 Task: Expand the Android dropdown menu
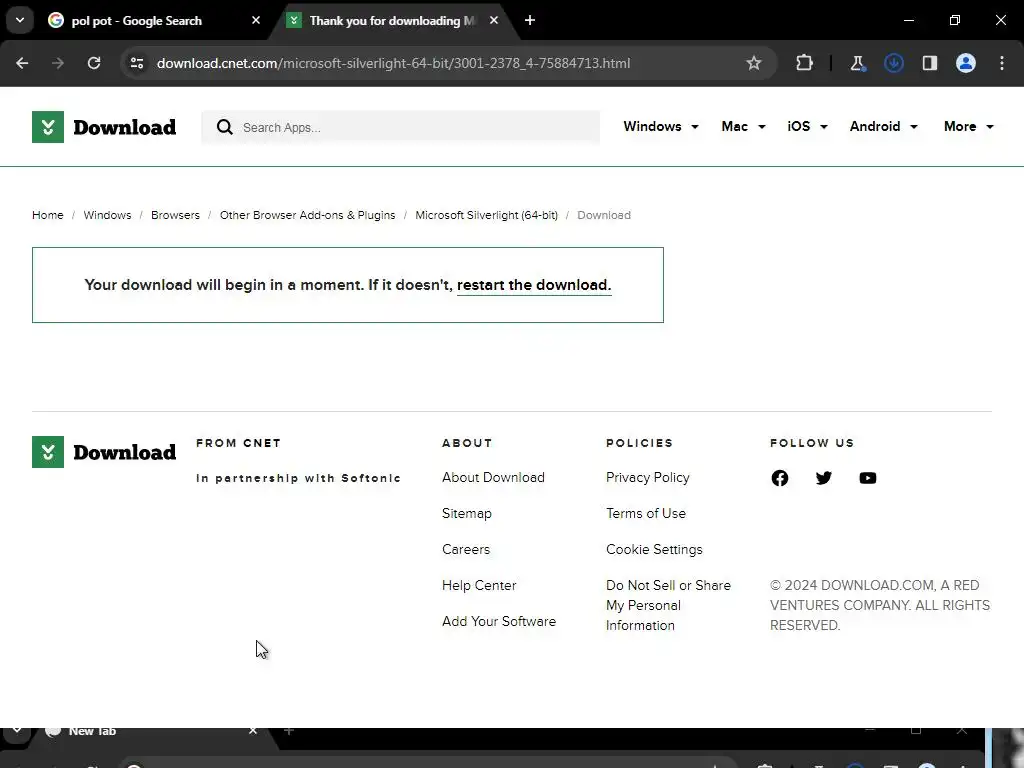(884, 127)
